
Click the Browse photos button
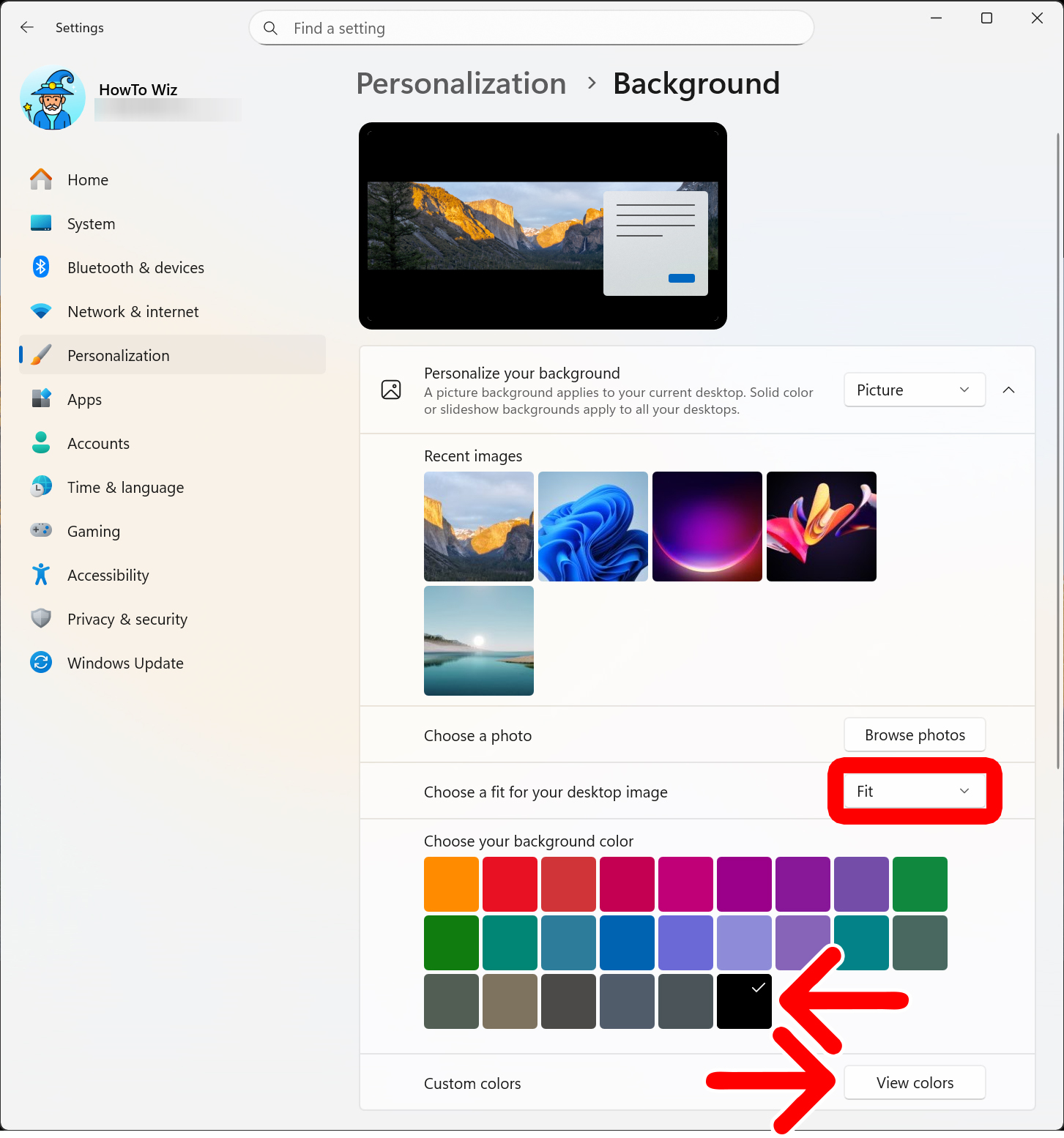tap(914, 735)
